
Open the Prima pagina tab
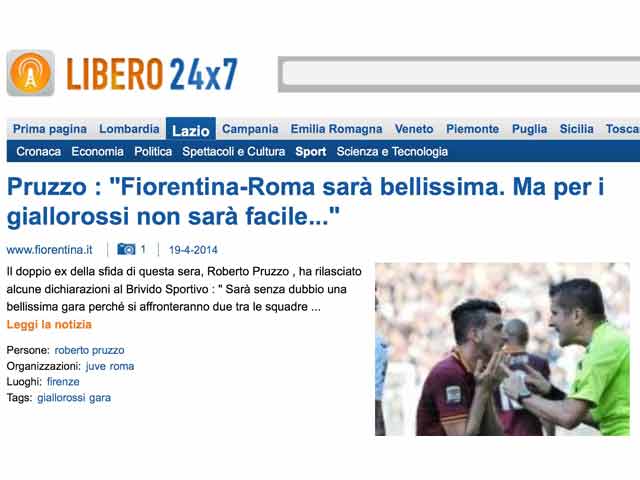pos(50,129)
